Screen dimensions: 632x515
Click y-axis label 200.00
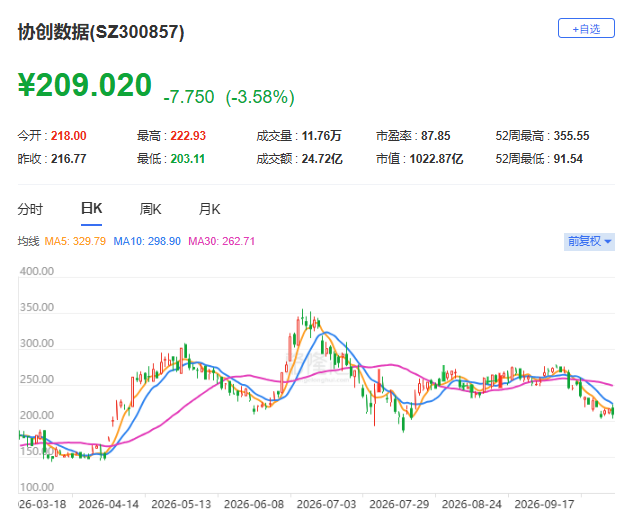[37, 415]
